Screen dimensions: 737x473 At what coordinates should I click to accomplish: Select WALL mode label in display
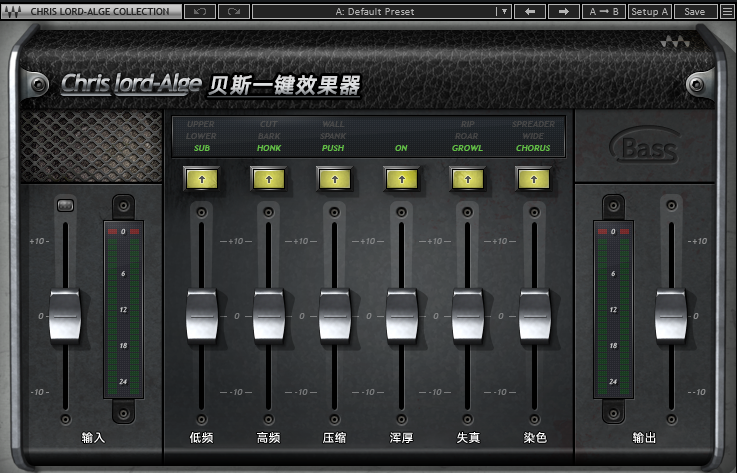coord(333,124)
